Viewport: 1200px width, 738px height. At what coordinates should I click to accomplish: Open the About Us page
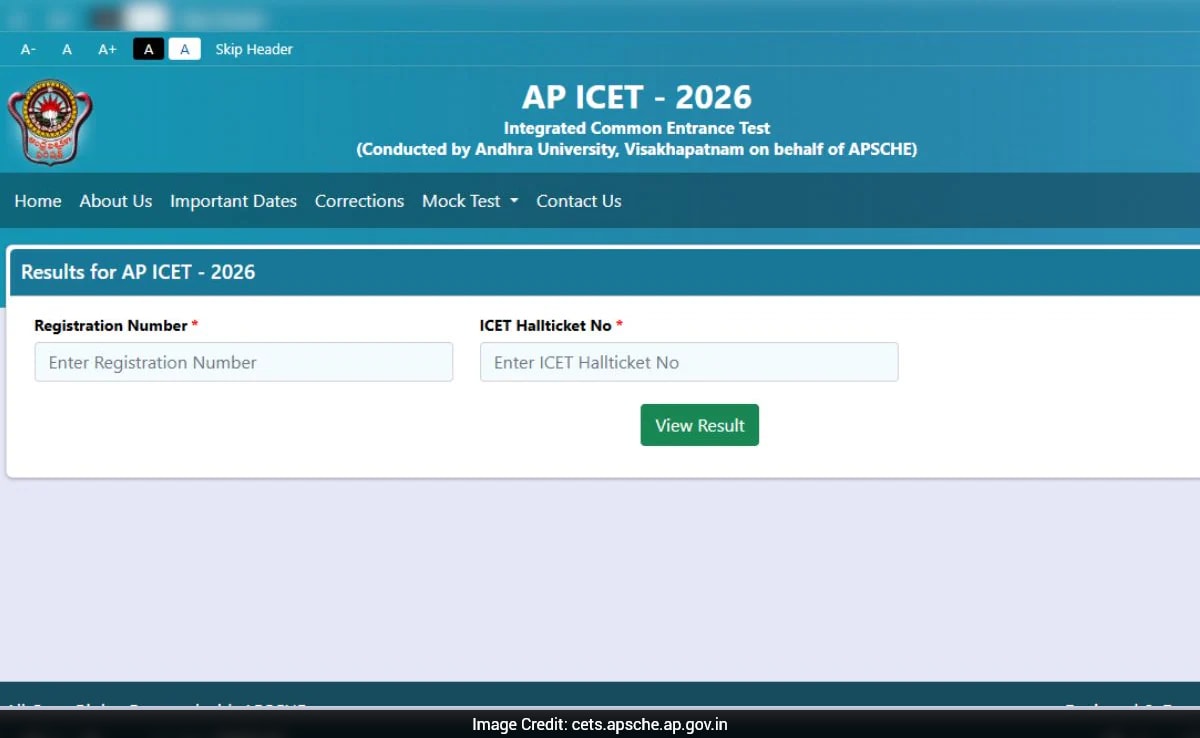[116, 201]
